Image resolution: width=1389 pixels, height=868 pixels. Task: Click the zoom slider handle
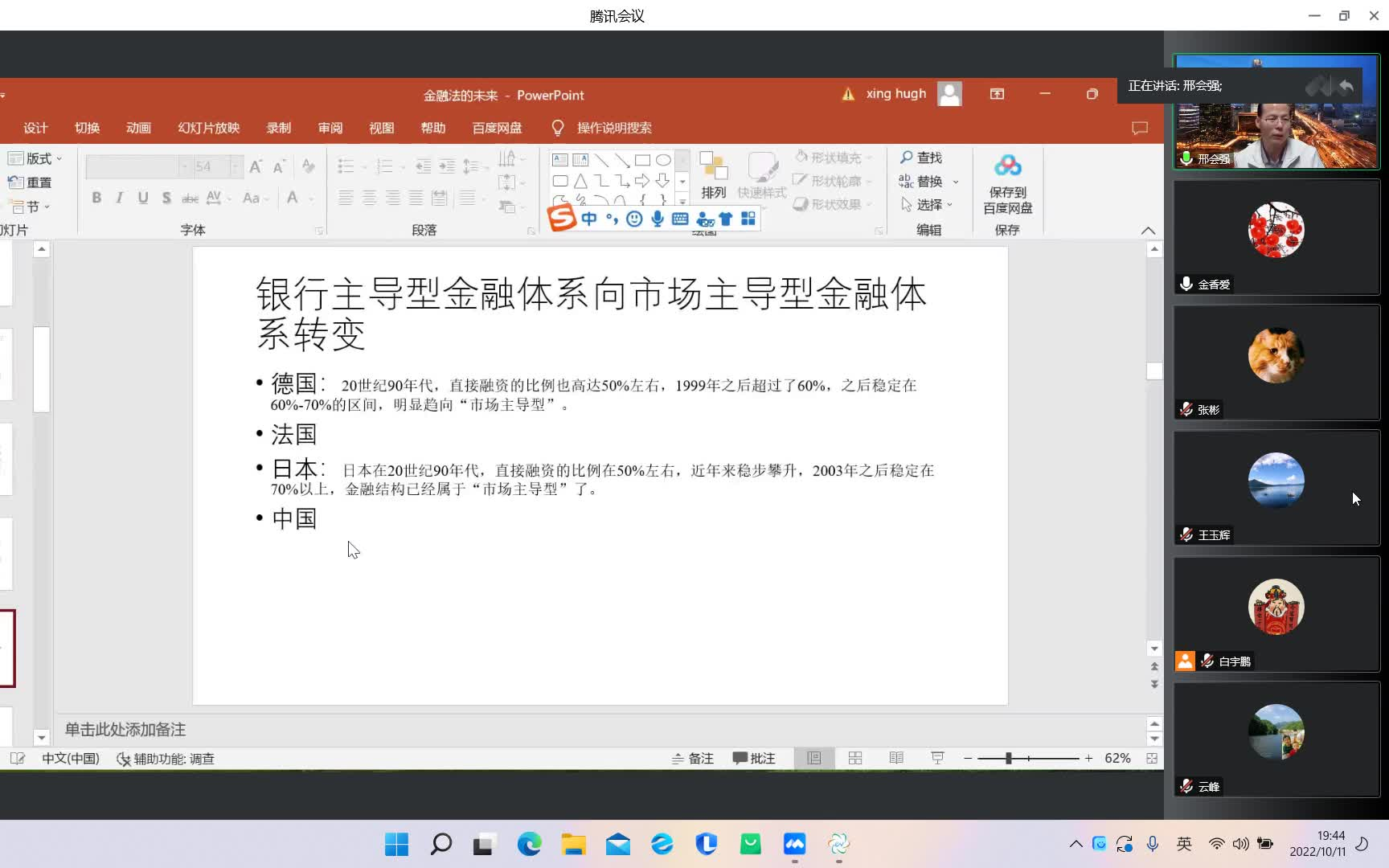tap(1008, 758)
